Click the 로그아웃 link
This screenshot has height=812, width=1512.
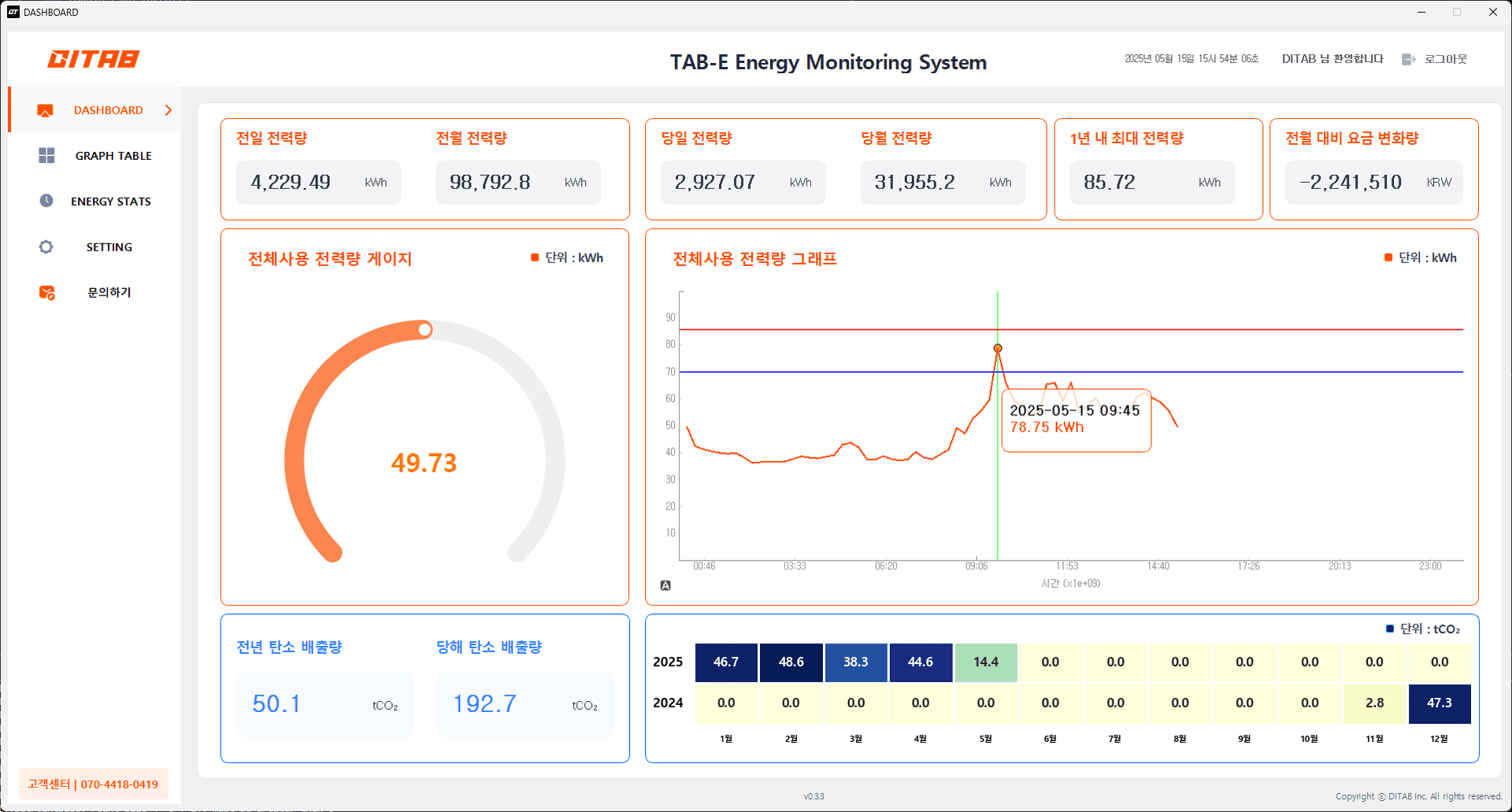pos(1446,58)
